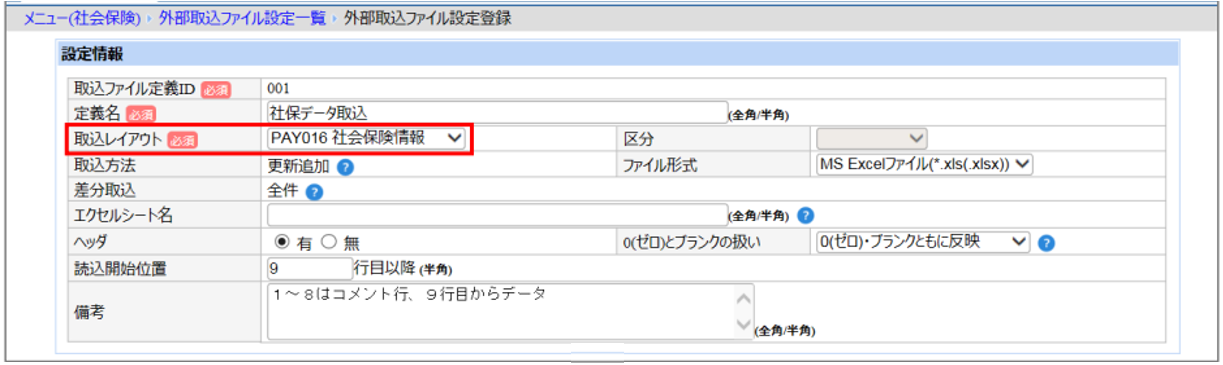Click the 外部取込ファイル設定登録 breadcrumb text
The width and height of the screenshot is (1223, 365).
point(428,19)
